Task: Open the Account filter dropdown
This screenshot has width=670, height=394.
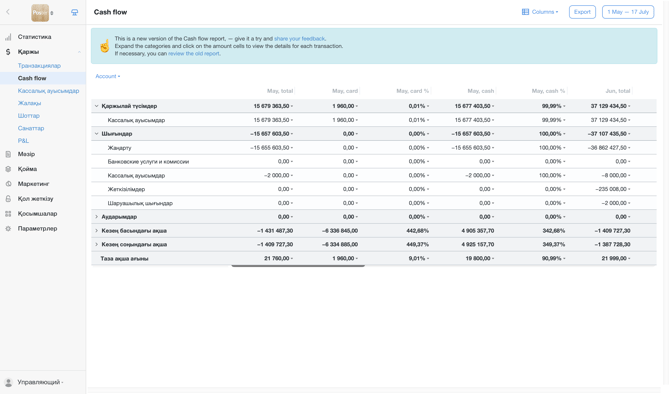Action: point(107,76)
